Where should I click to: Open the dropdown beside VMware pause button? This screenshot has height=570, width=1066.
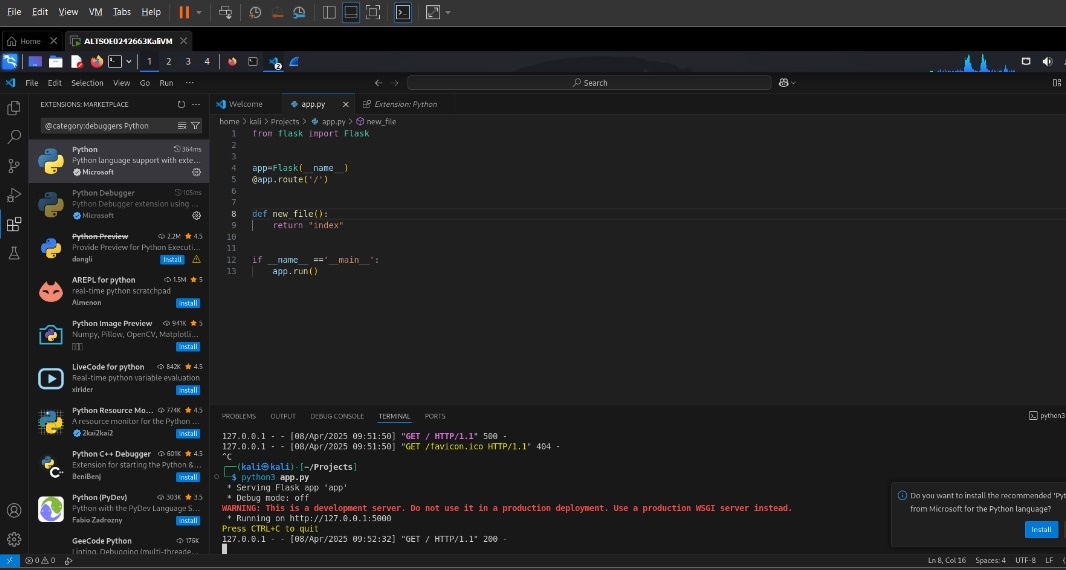[199, 12]
